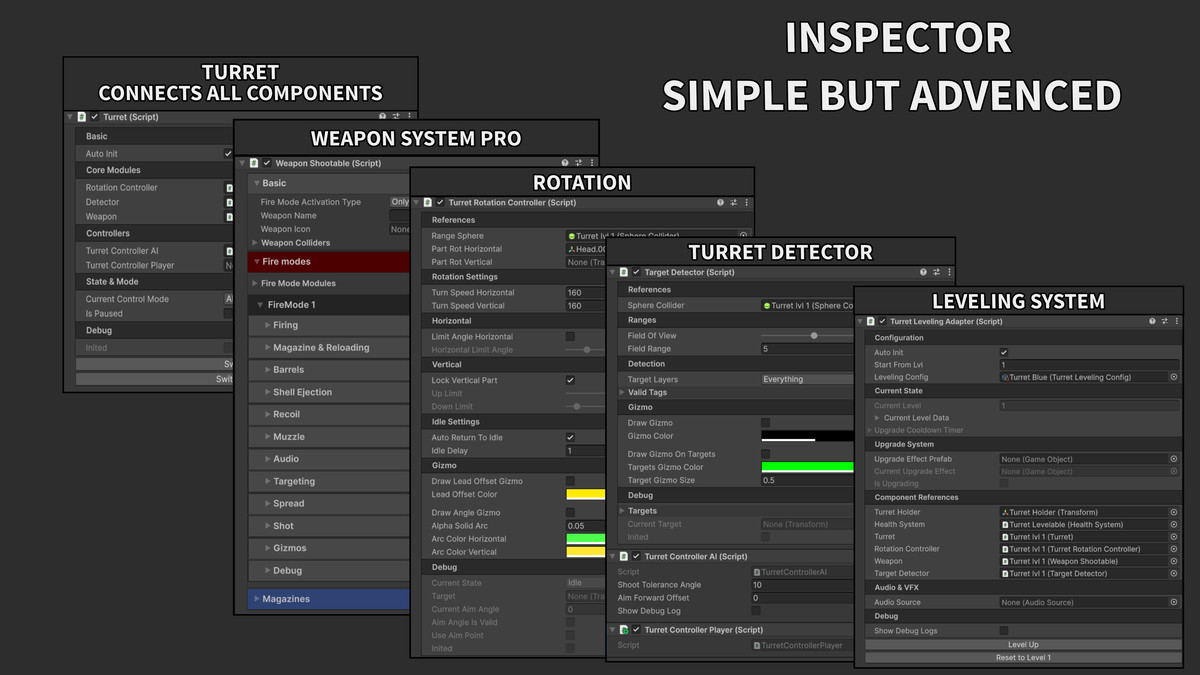Screen dimensions: 1200x675
Task: Click script icon of Weapon Shootable header
Action: tap(255, 163)
